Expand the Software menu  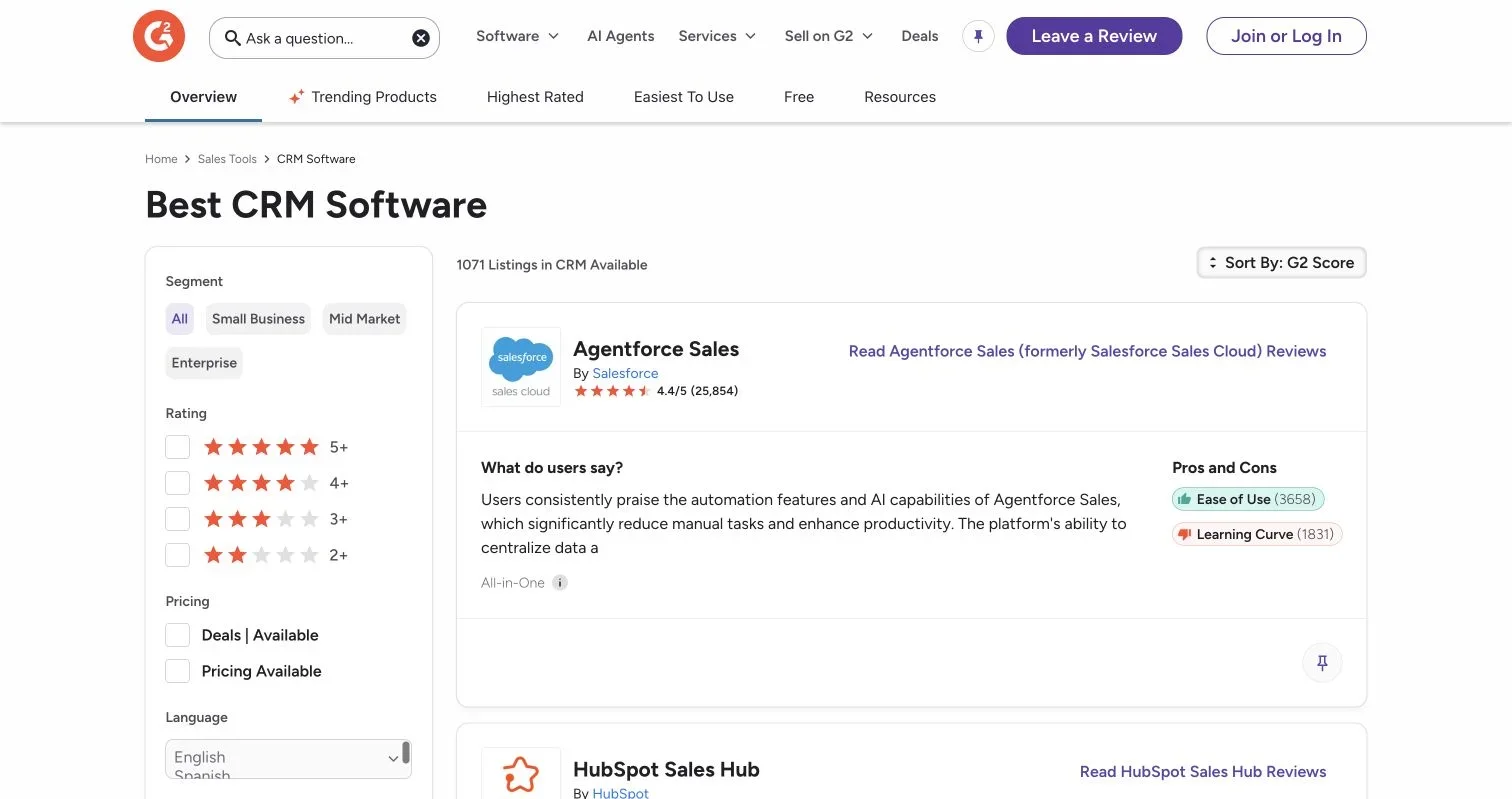click(517, 36)
